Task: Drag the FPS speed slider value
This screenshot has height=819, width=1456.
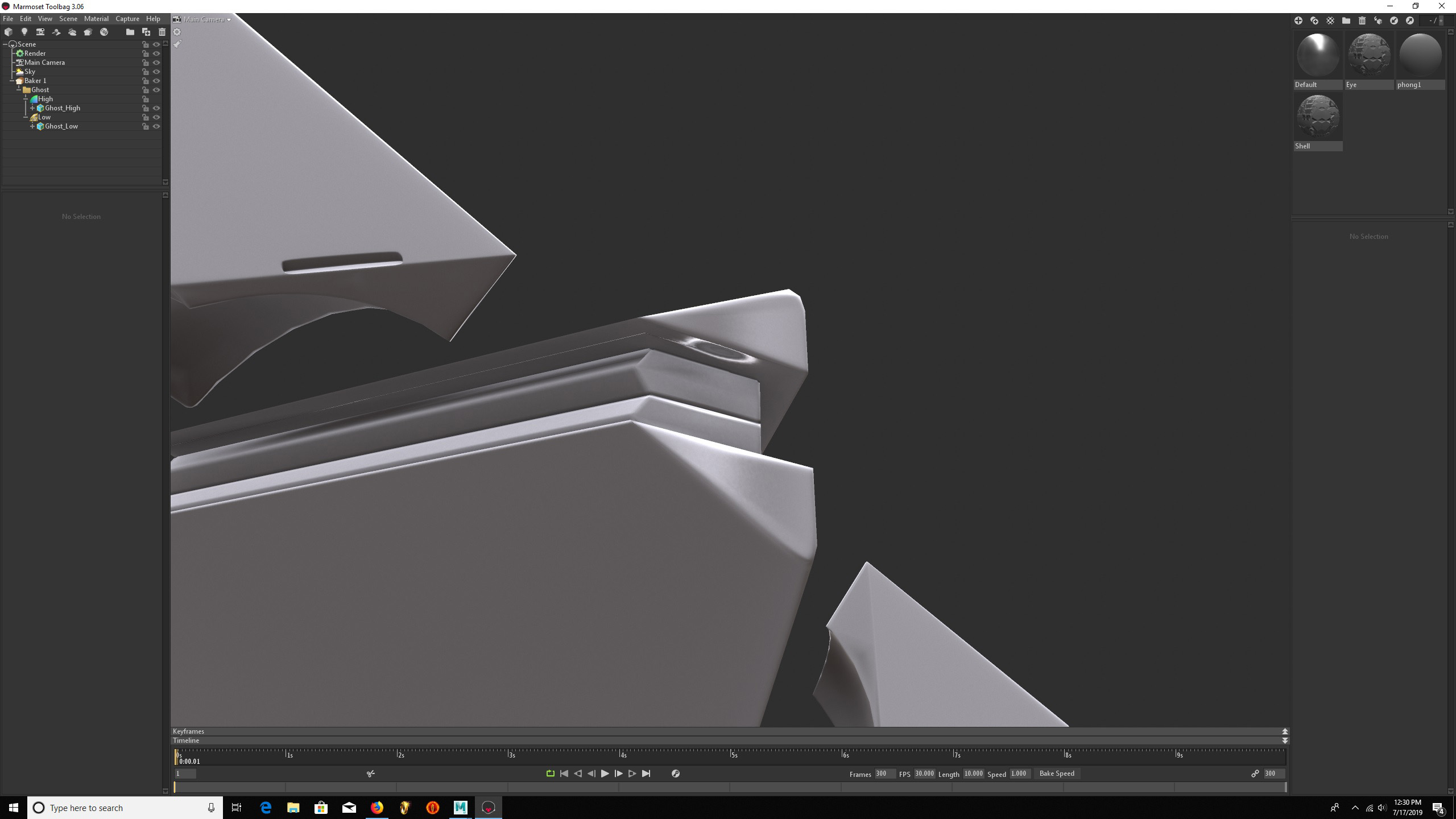Action: 923,773
